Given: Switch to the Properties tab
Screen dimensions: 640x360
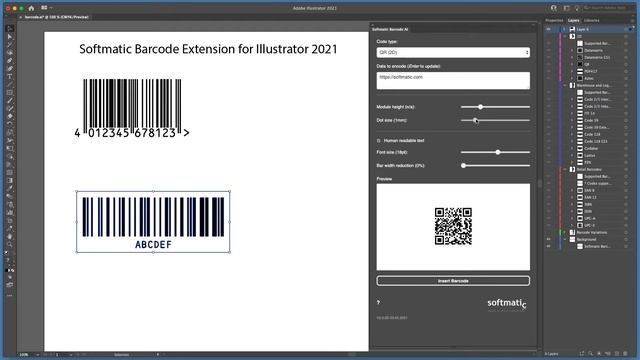Looking at the screenshot, I should coord(554,20).
